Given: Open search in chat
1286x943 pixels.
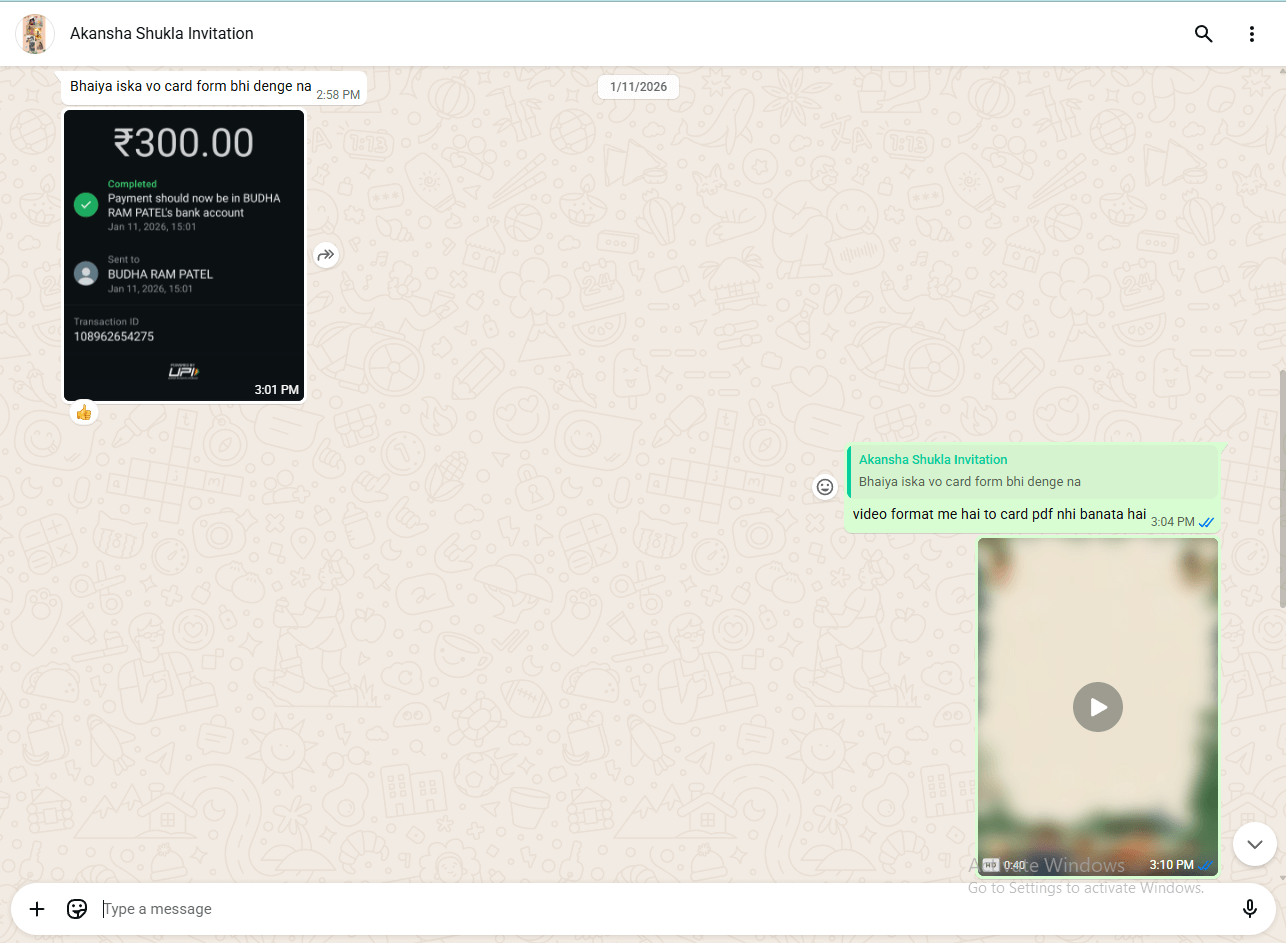Looking at the screenshot, I should [1203, 34].
